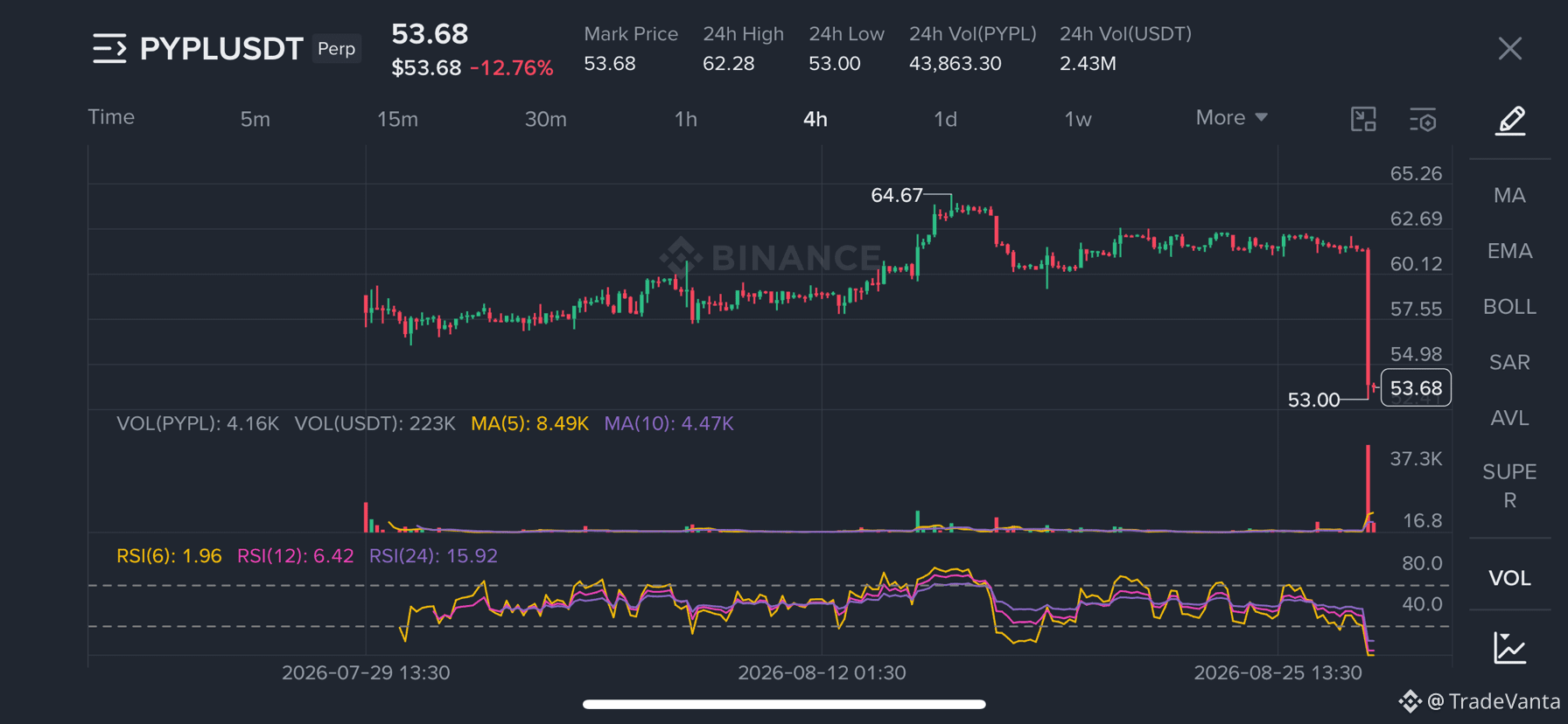Toggle the chart layout split icon
This screenshot has height=724, width=1568.
1363,119
